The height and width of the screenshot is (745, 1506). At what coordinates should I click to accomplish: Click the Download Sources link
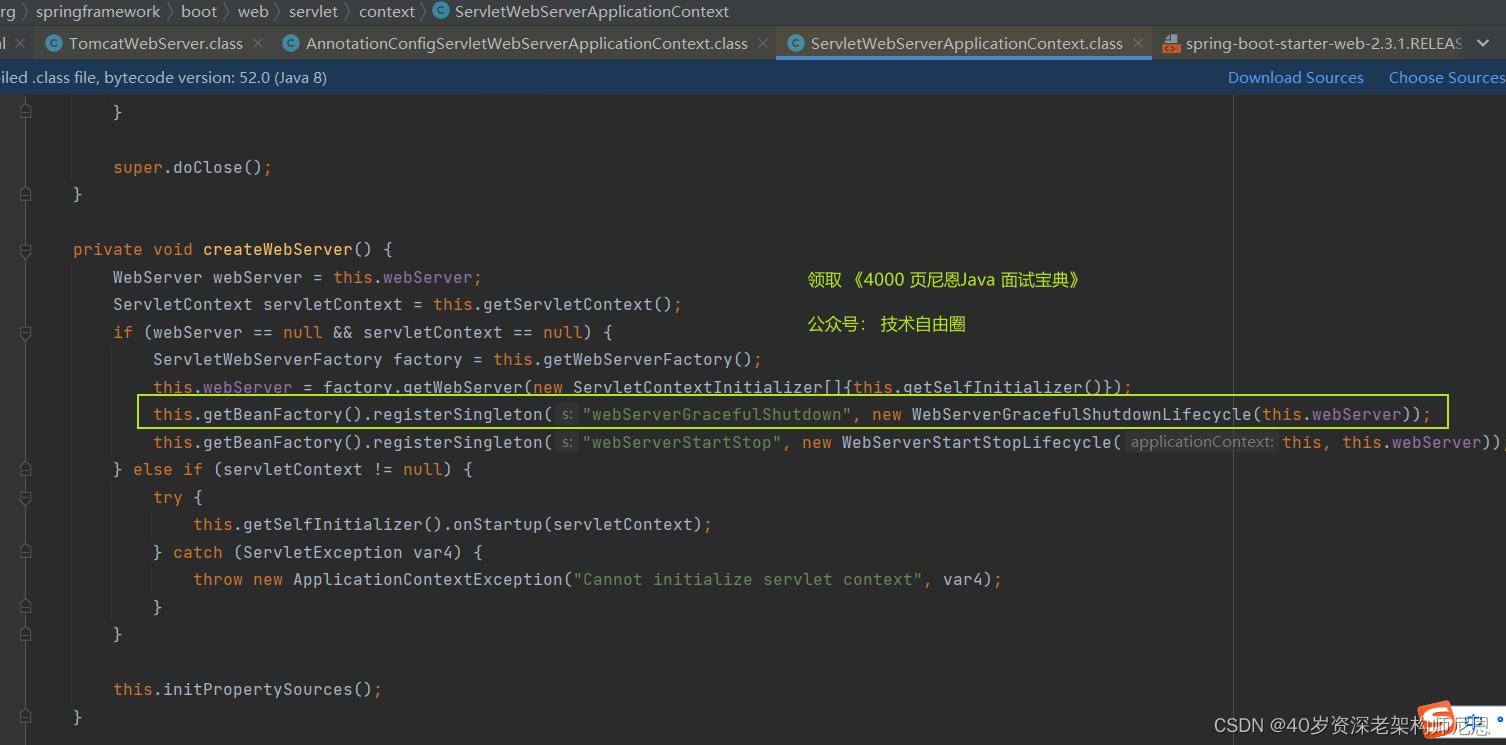1295,78
